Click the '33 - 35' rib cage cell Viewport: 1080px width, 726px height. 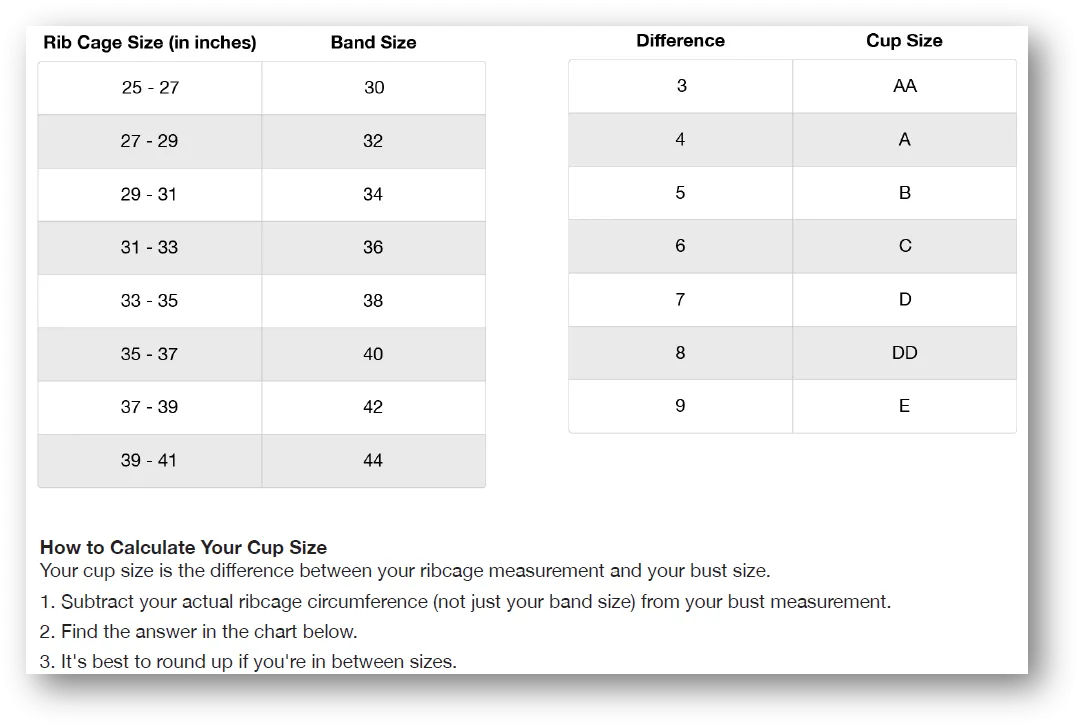coord(150,301)
